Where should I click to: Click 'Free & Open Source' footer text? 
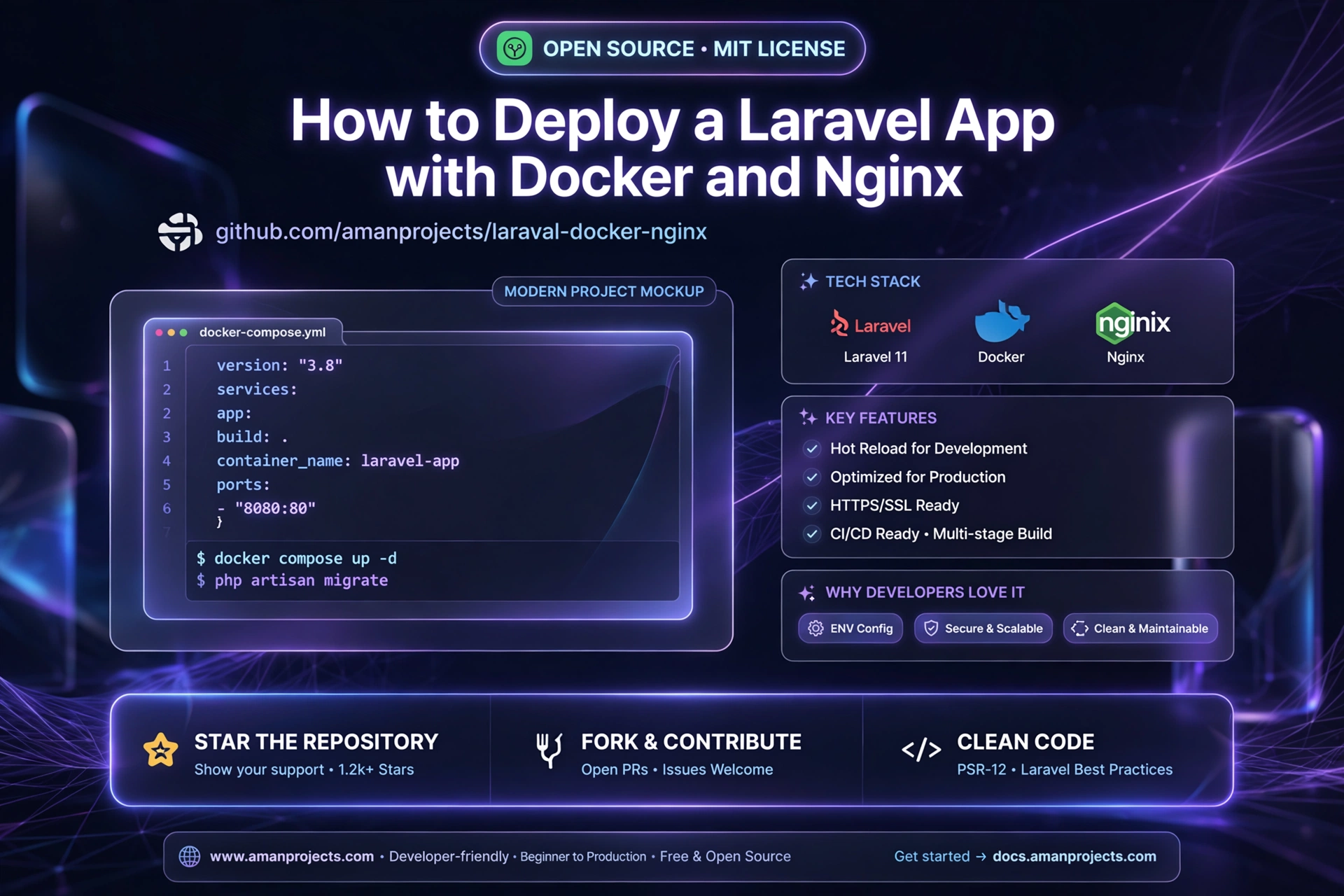[725, 856]
